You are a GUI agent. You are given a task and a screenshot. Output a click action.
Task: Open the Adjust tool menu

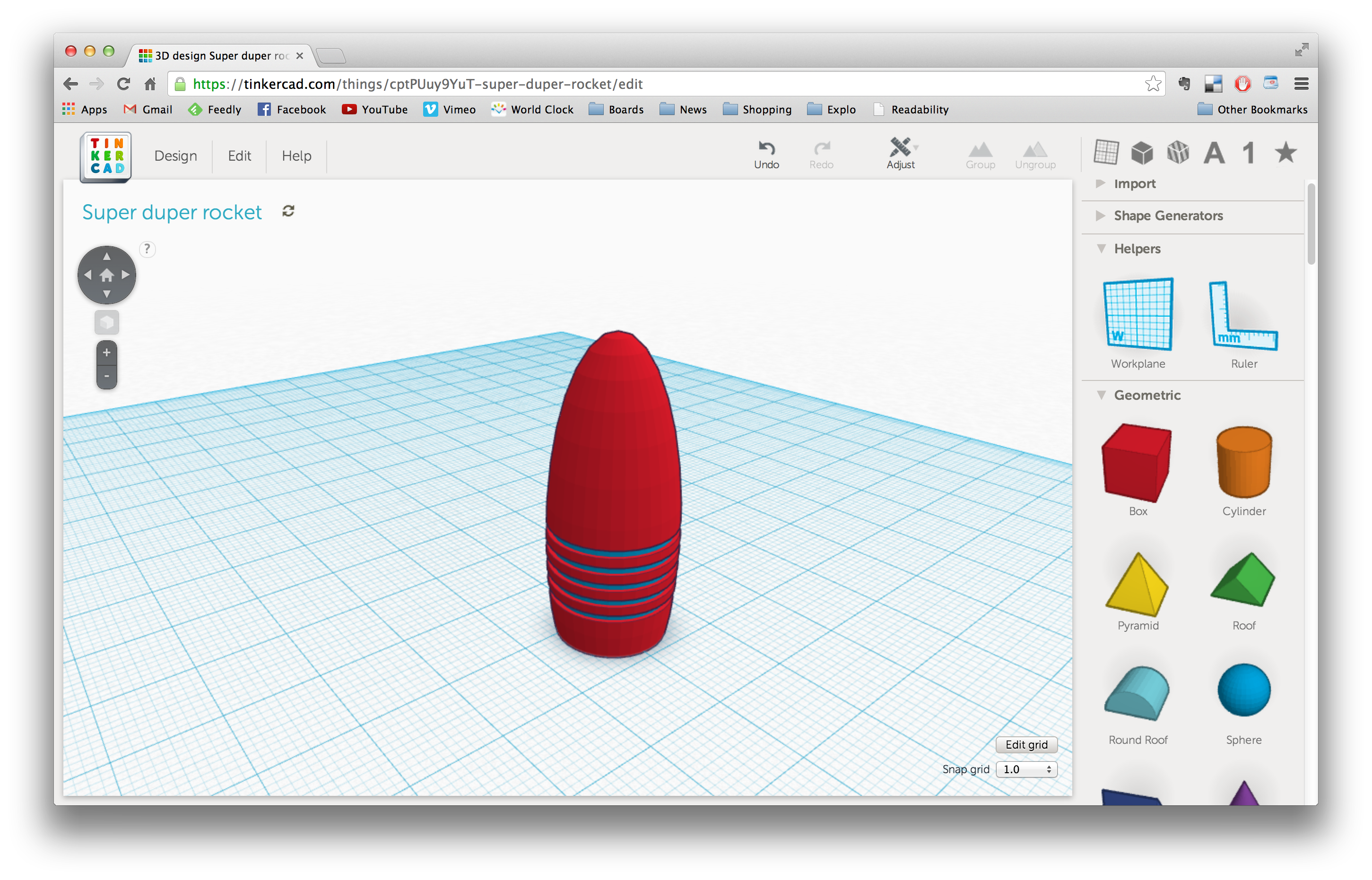(x=901, y=154)
